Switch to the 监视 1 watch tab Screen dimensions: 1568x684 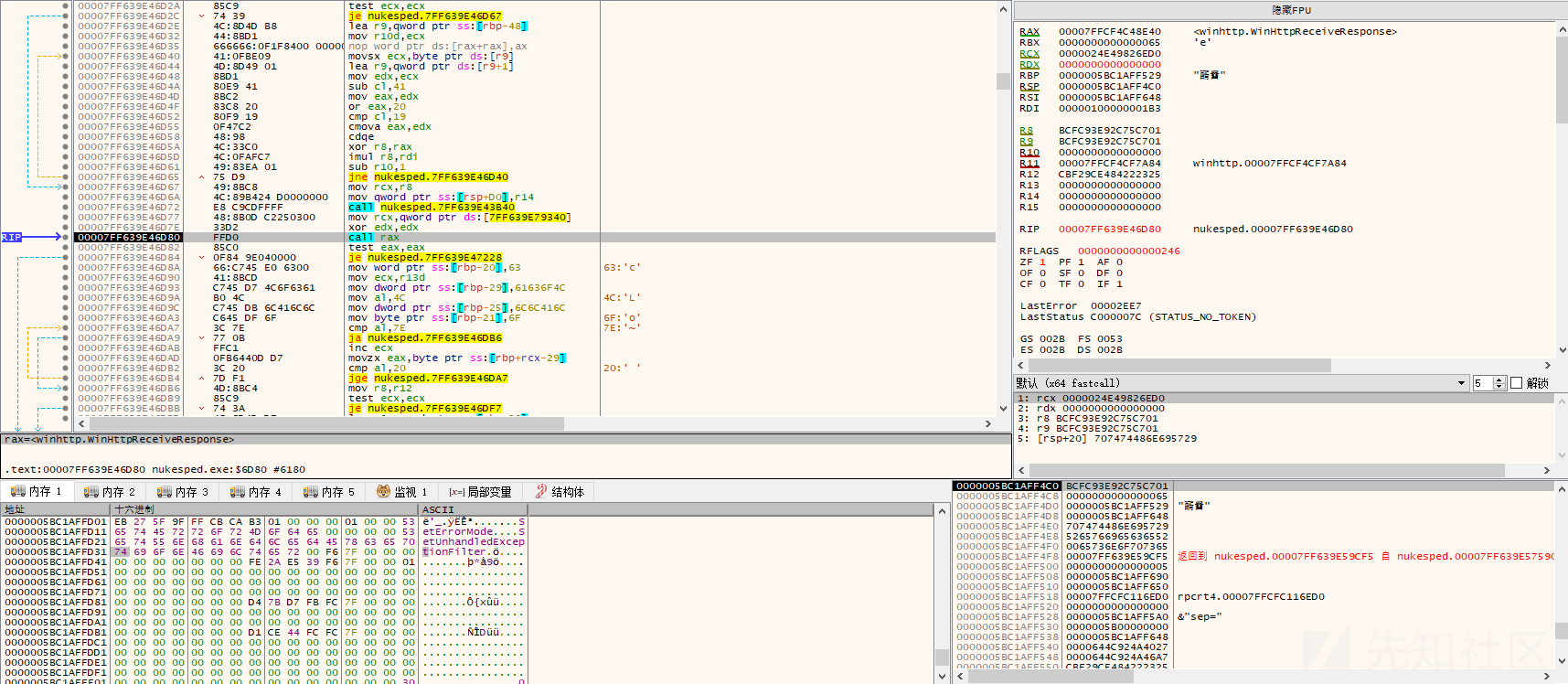coord(402,492)
